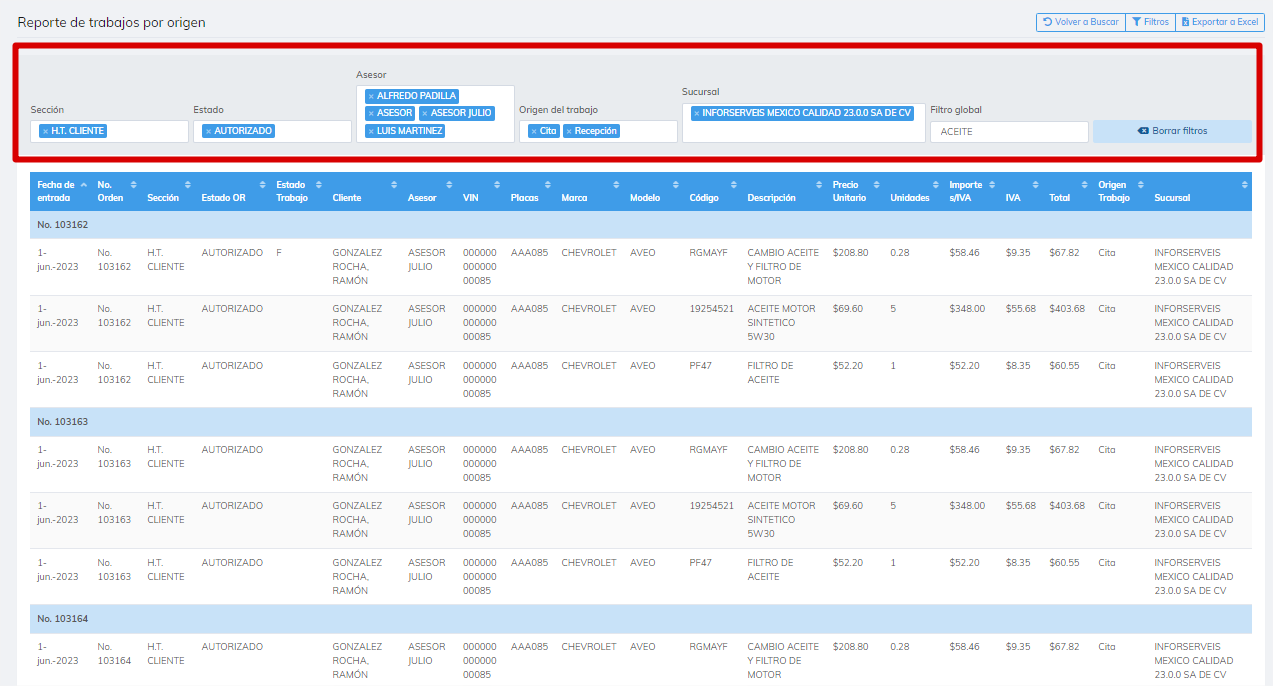
Task: Remove the H.T. CLIENTE tag from Sección
Action: [45, 131]
